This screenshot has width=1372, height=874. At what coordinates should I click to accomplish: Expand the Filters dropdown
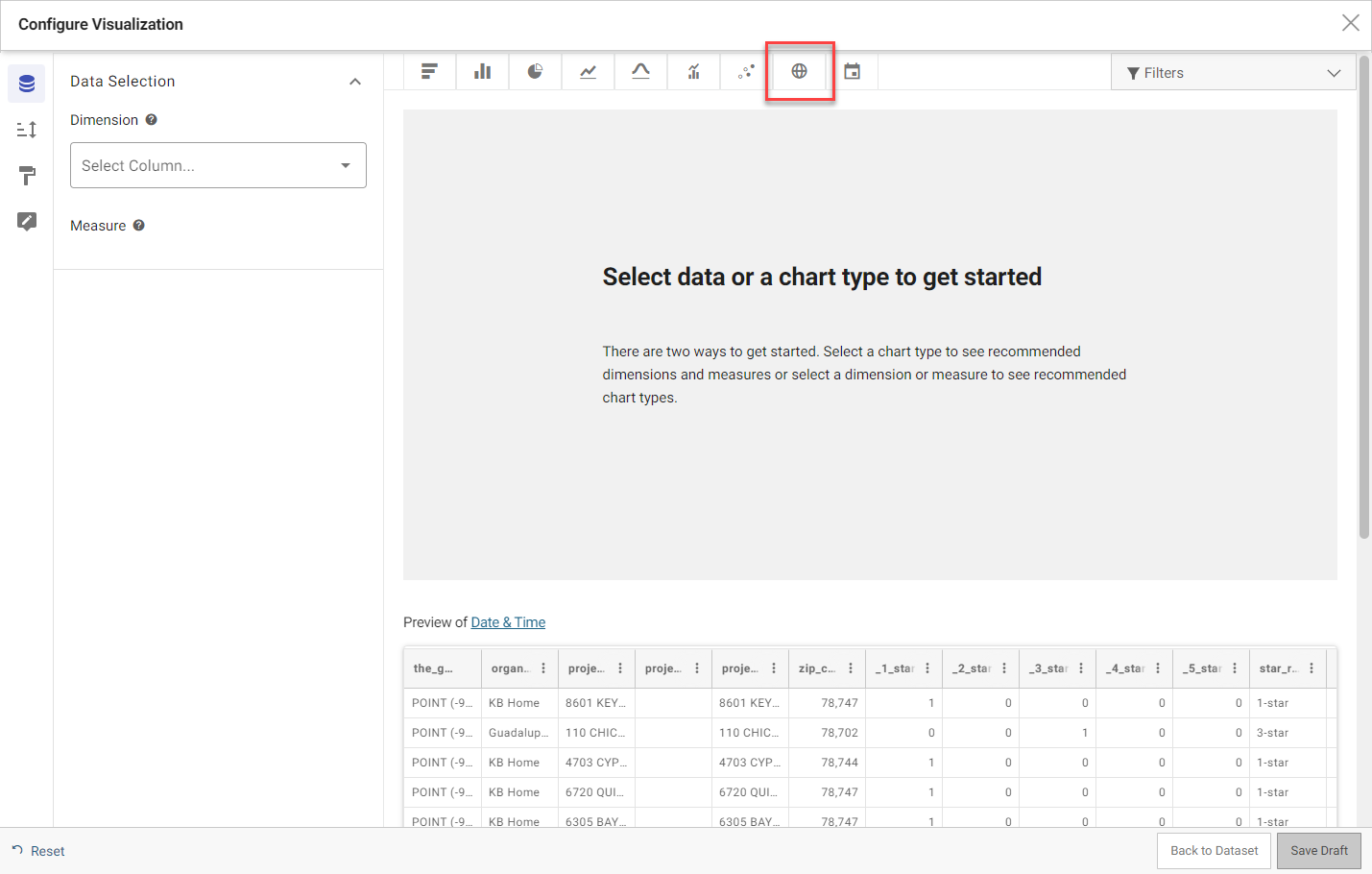coord(1234,73)
